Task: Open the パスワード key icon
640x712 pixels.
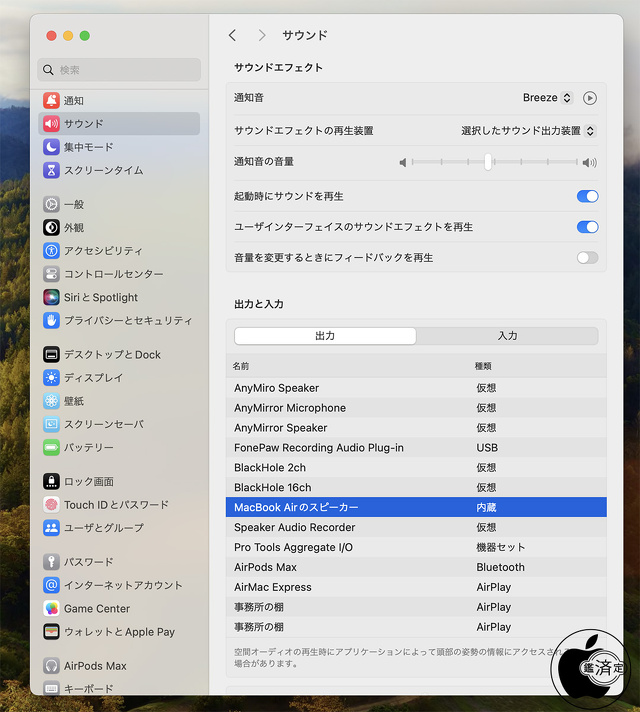Action: click(x=51, y=562)
